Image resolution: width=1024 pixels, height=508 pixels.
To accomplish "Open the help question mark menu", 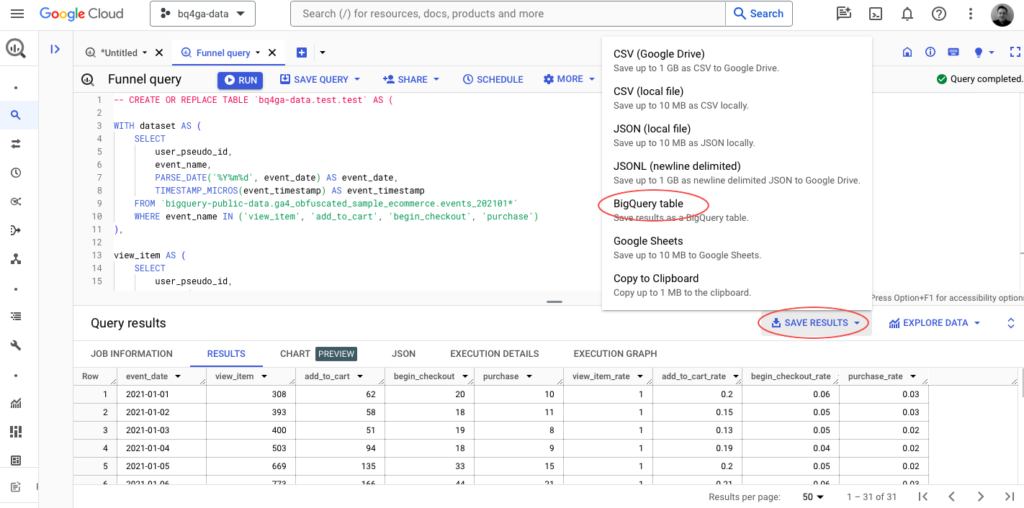I will (939, 14).
